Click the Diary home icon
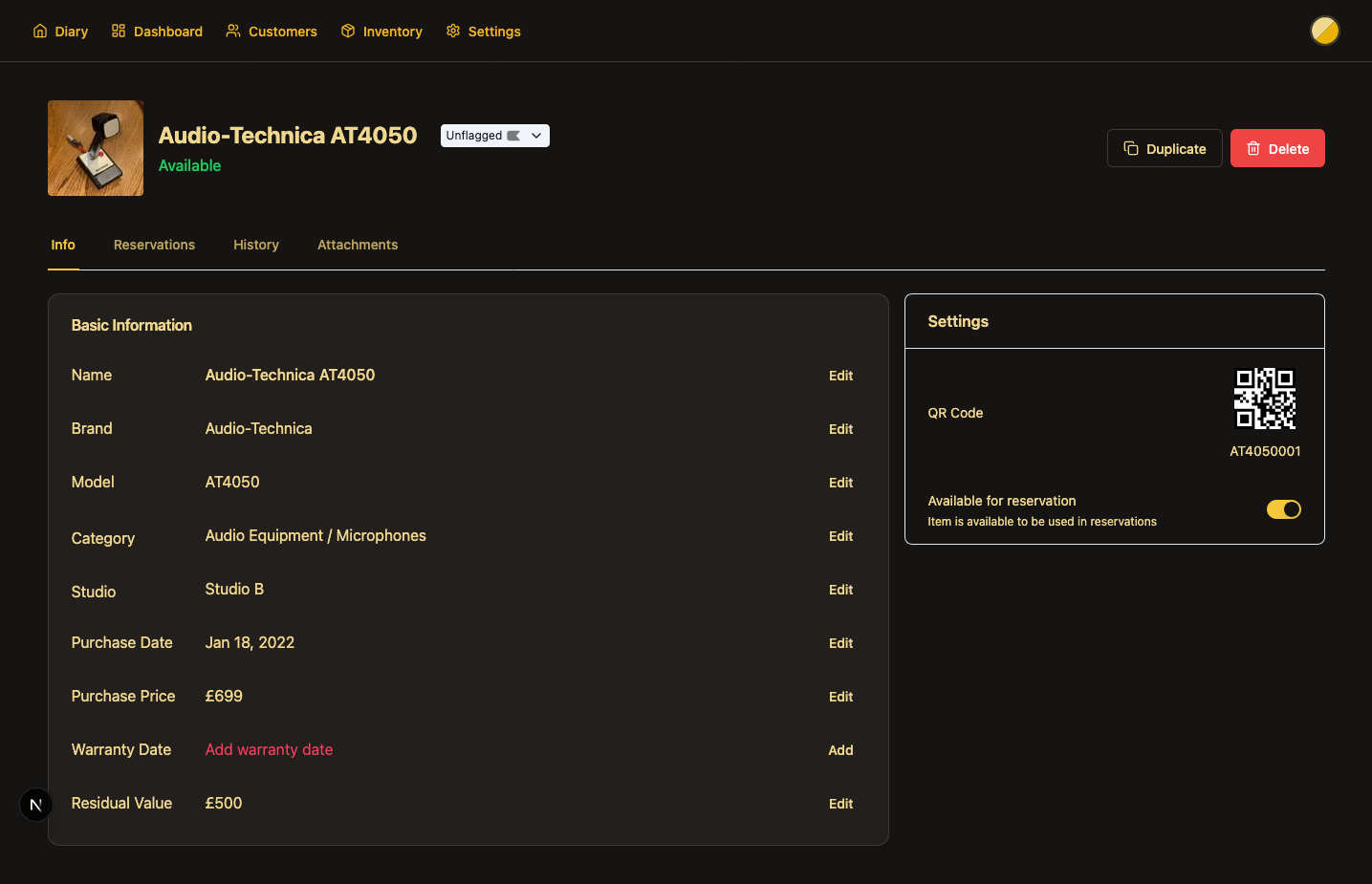The width and height of the screenshot is (1372, 884). (x=40, y=32)
